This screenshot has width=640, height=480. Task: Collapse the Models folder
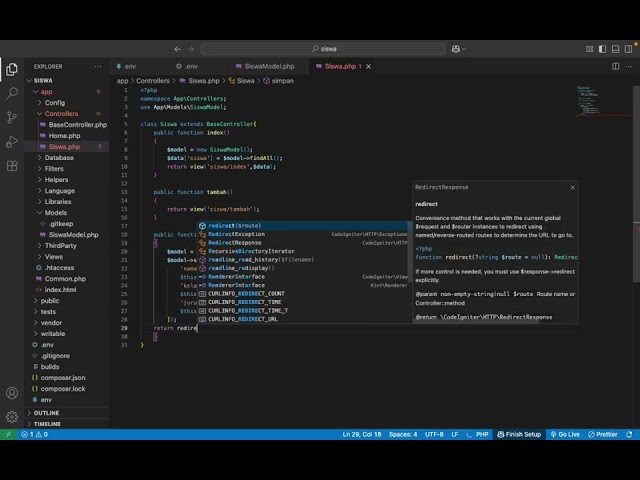tap(40, 213)
